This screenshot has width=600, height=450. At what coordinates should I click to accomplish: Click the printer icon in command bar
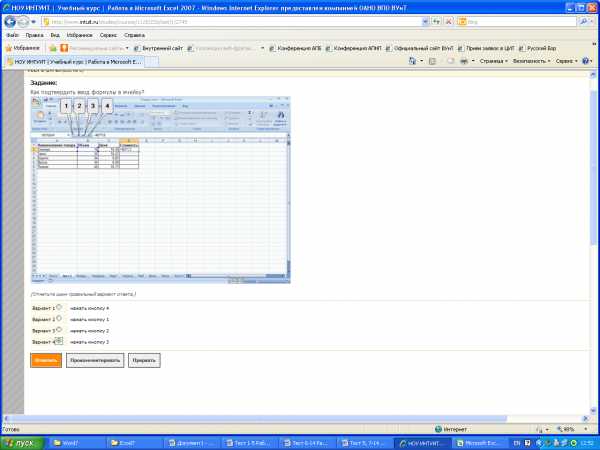tap(464, 61)
